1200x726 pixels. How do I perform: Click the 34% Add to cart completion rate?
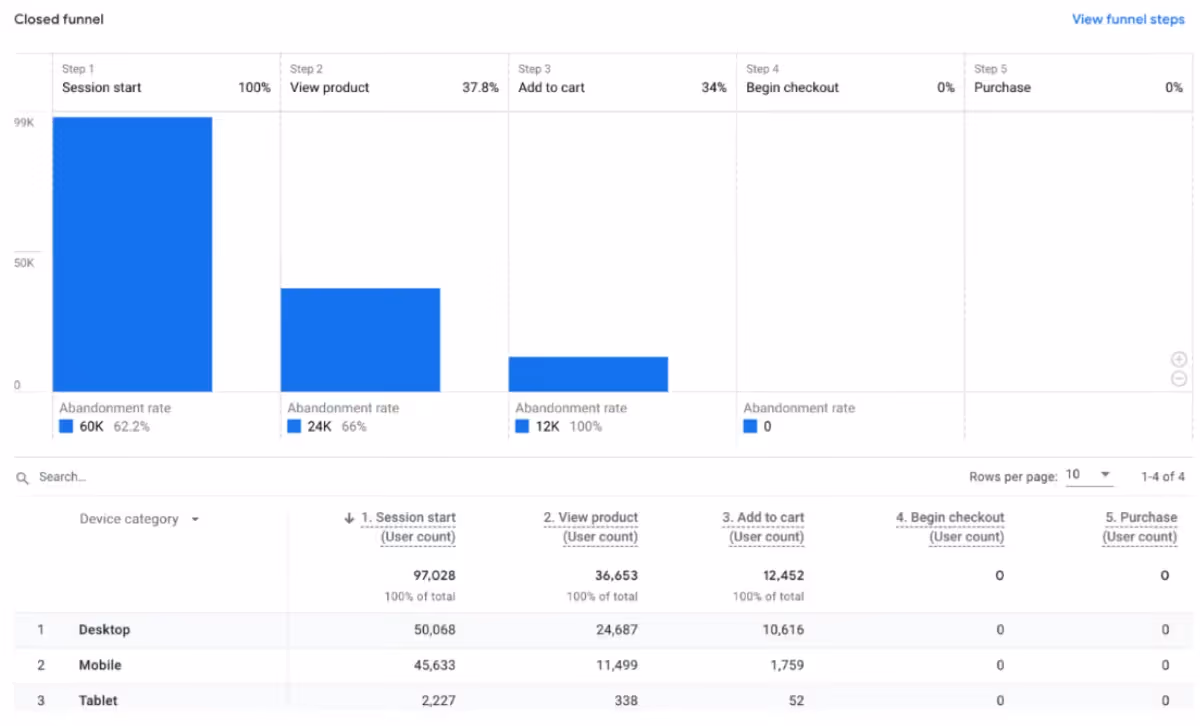(x=714, y=88)
